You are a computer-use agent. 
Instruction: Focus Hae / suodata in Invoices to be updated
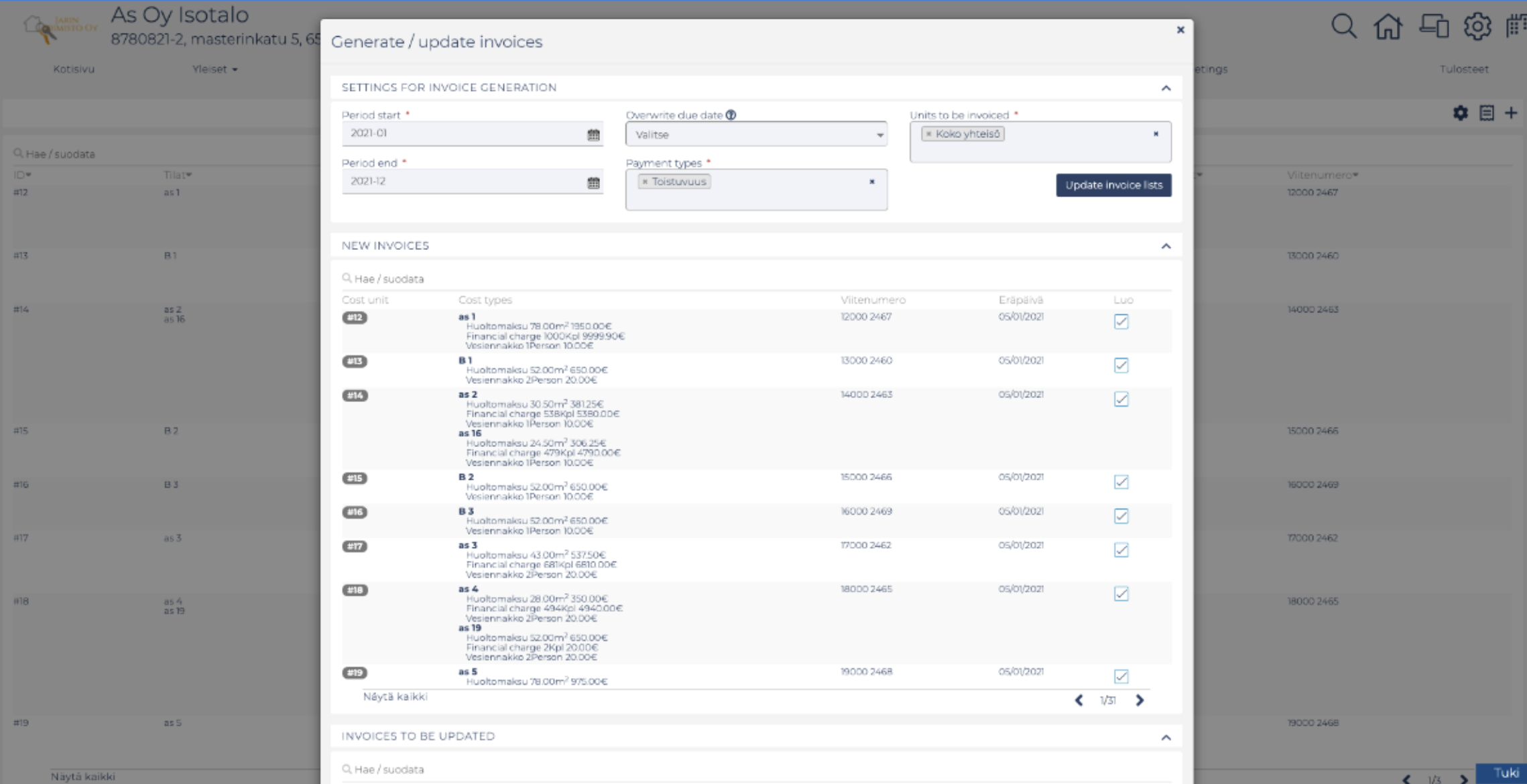click(x=756, y=770)
